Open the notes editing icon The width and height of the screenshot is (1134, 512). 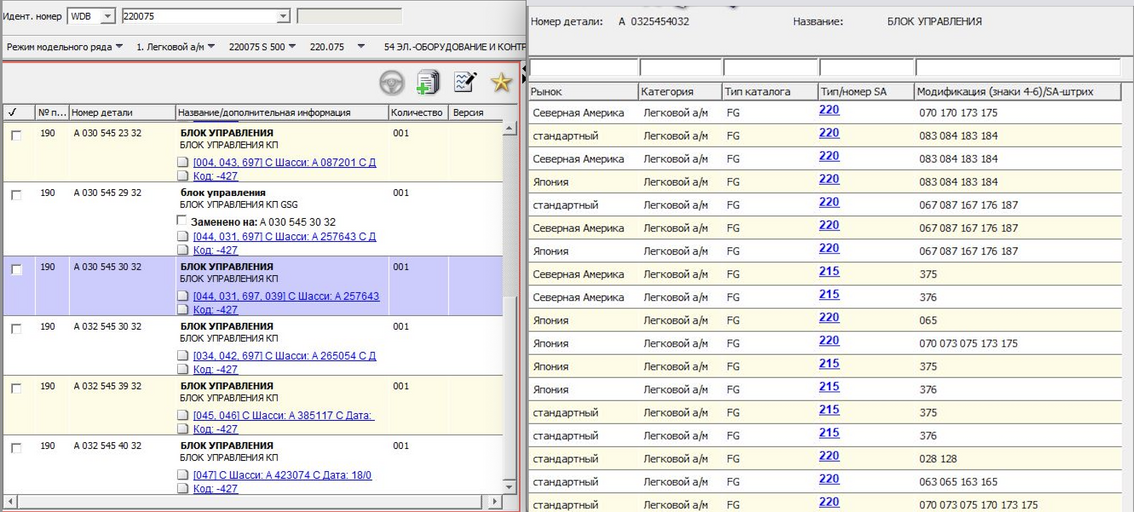coord(465,82)
